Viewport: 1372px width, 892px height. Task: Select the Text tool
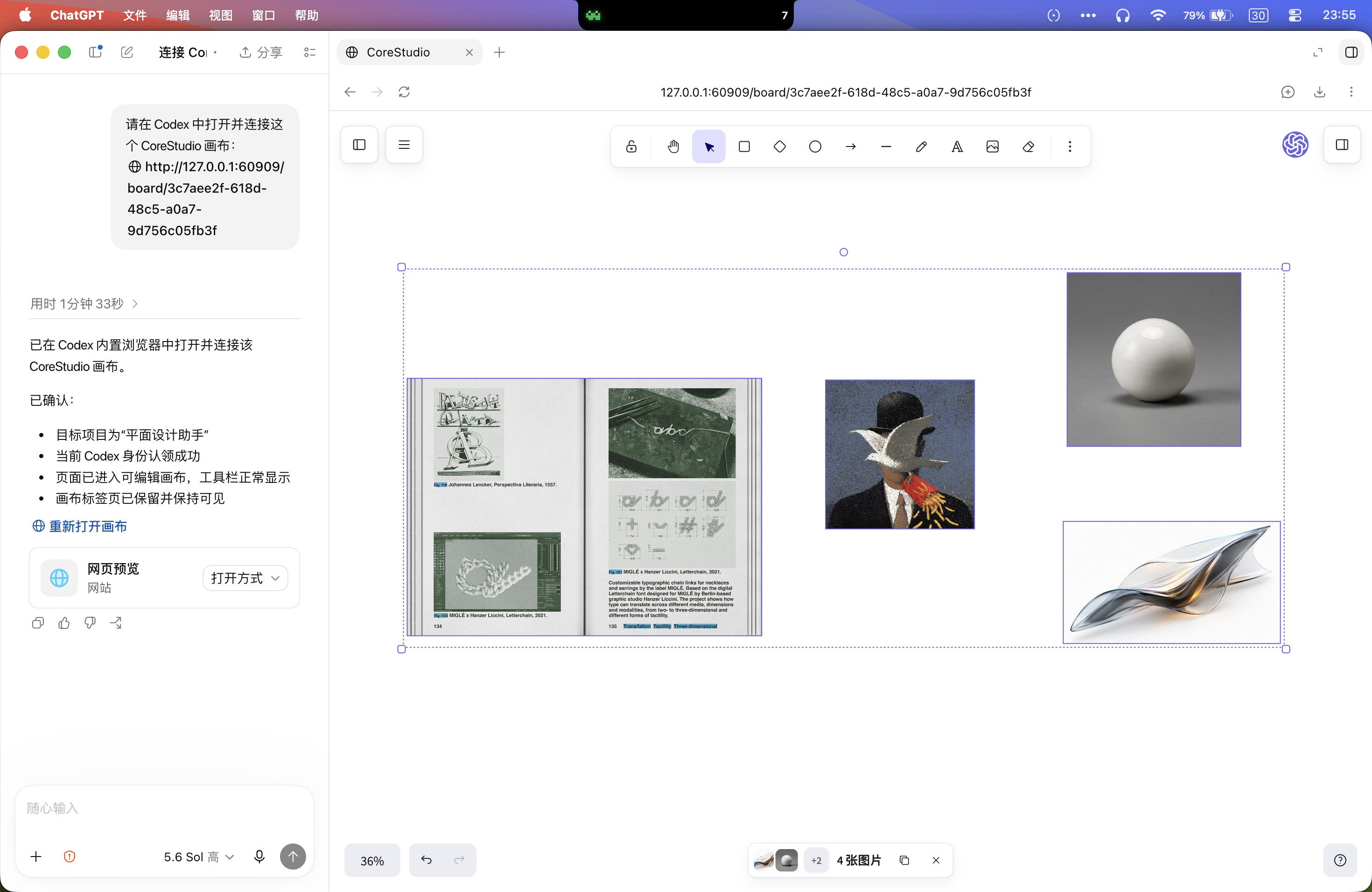(x=957, y=147)
